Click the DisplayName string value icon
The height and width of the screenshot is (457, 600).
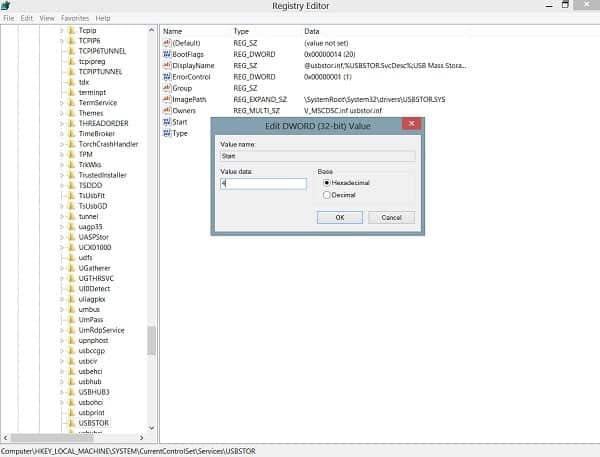pyautogui.click(x=167, y=65)
